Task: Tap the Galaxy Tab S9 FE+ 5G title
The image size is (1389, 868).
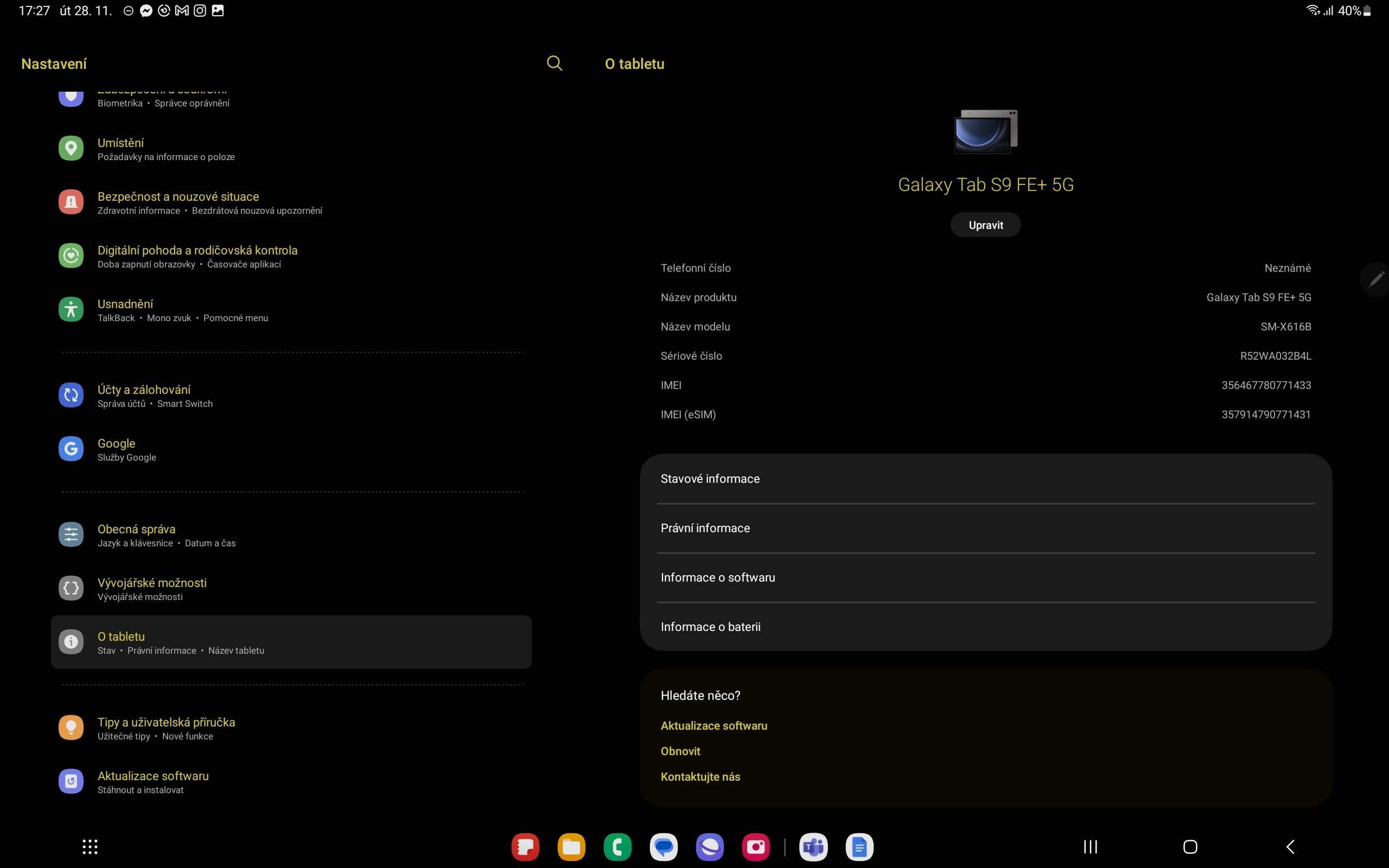Action: point(985,184)
